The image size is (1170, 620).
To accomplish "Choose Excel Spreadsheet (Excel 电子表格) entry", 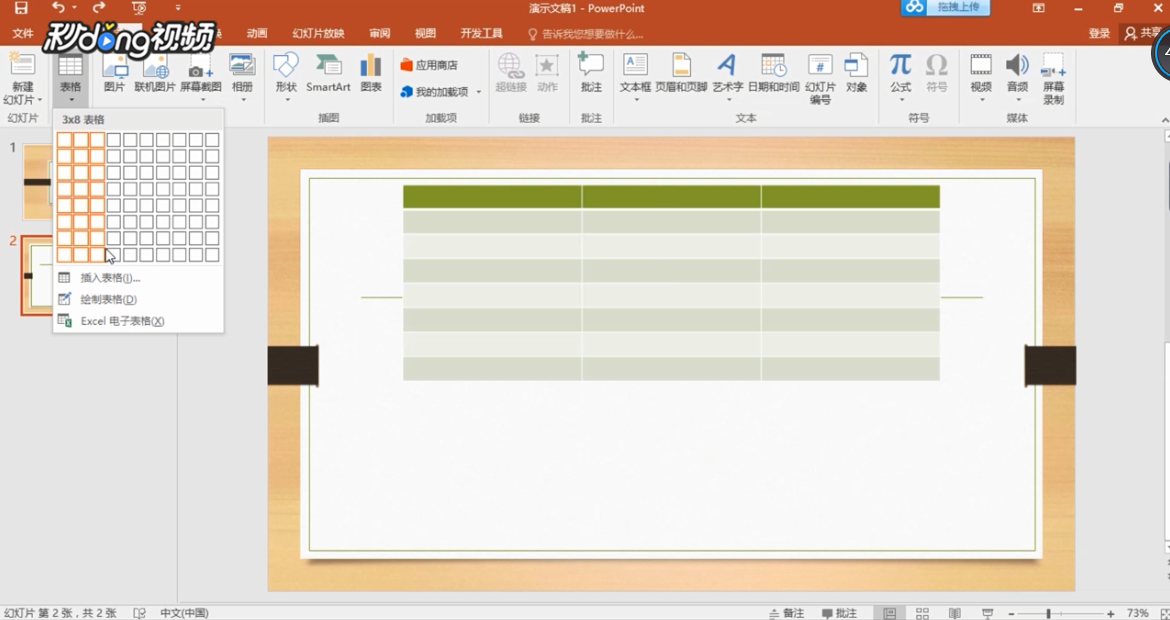I will (138, 321).
